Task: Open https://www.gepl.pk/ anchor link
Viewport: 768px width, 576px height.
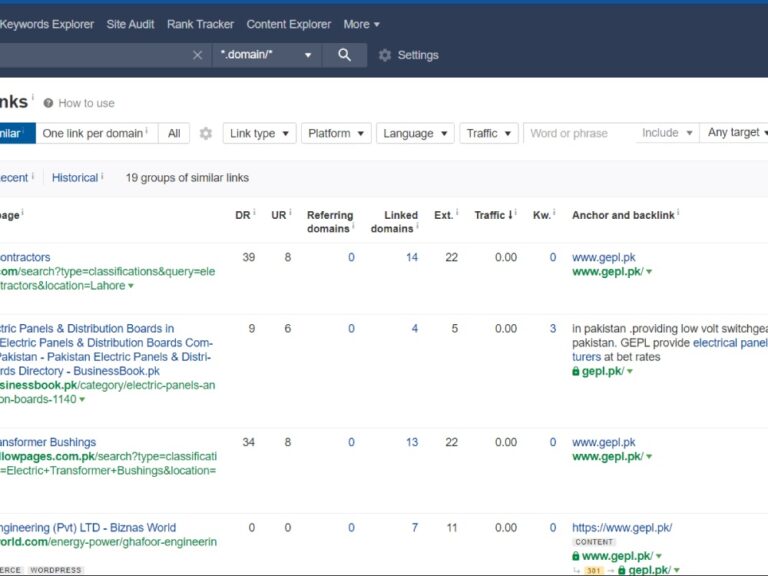Action: coord(622,528)
